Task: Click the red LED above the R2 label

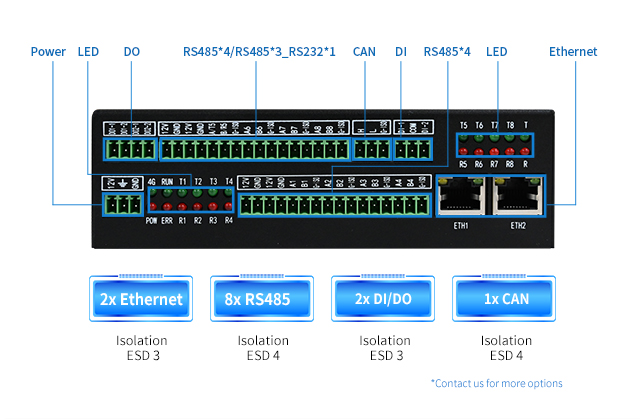Action: click(x=198, y=206)
